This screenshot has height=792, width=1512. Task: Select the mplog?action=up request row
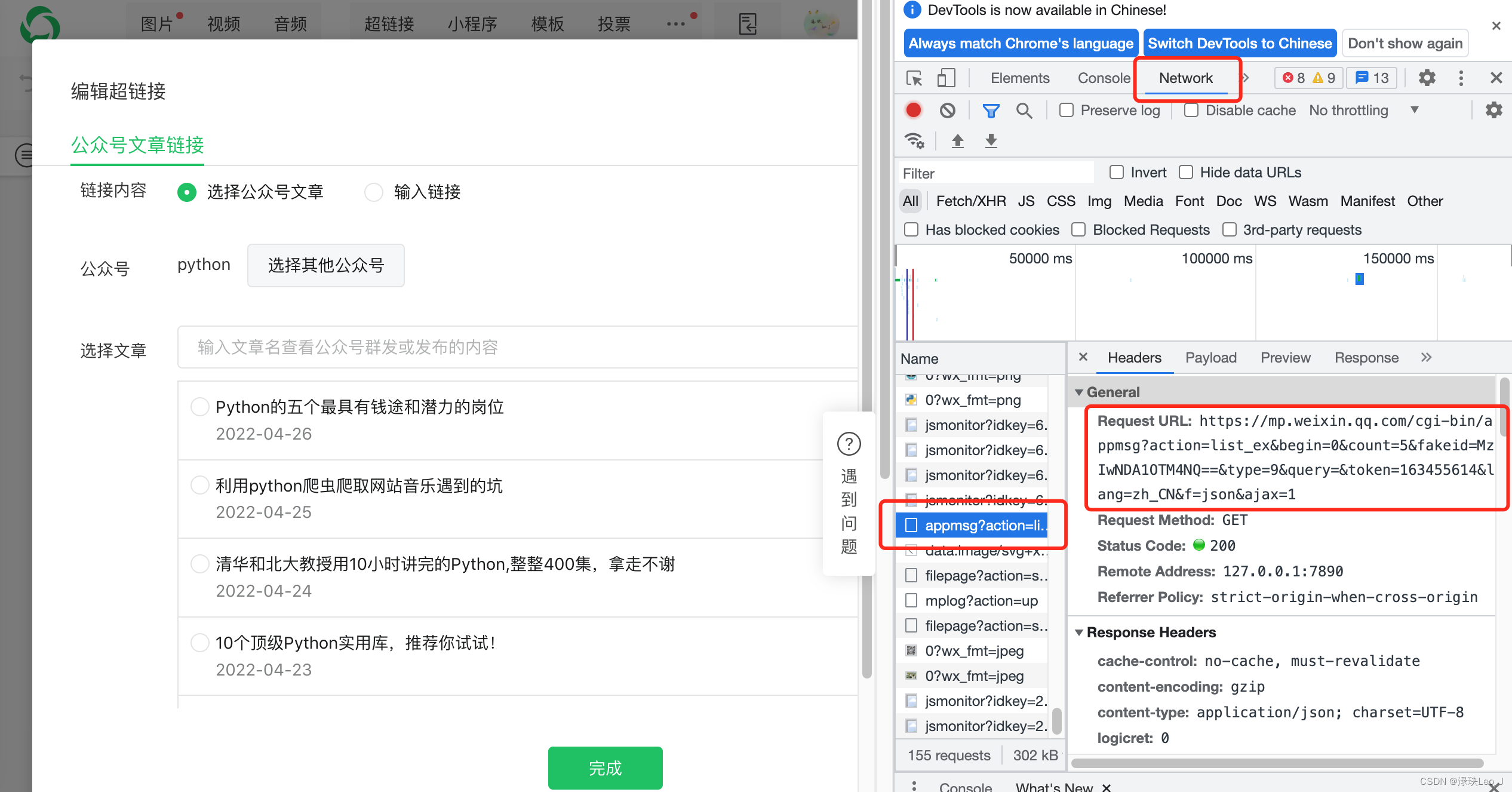tap(972, 601)
